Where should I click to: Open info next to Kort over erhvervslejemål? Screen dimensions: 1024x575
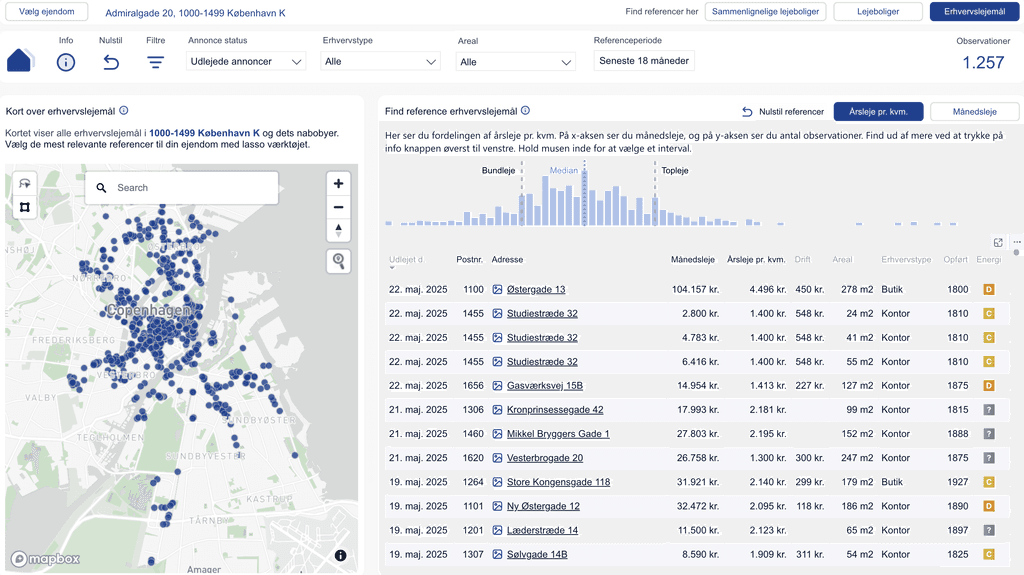(123, 110)
